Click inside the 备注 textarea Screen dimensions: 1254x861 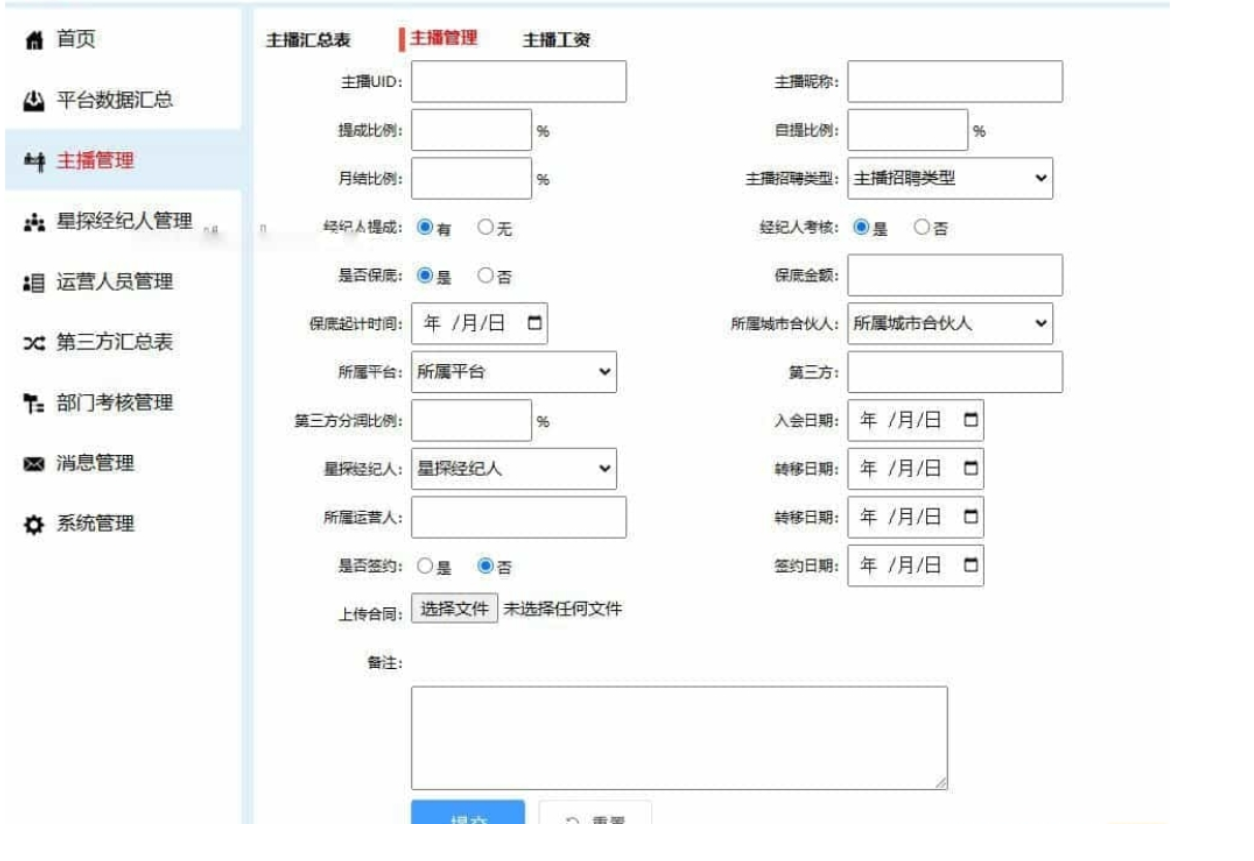679,738
